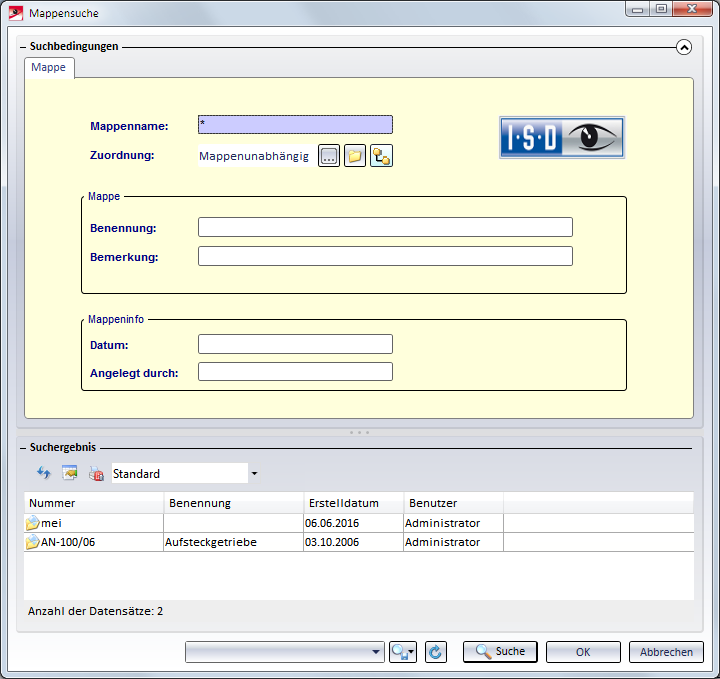Click the printer icon in Suchergebnis toolbar
This screenshot has width=720, height=679.
coord(96,474)
